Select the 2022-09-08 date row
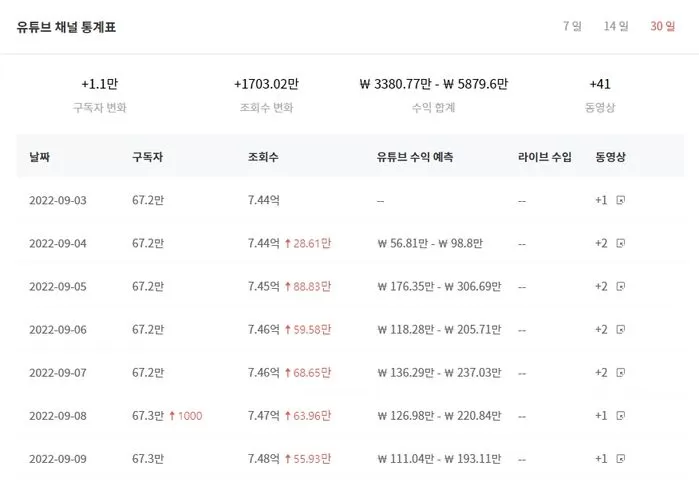This screenshot has height=490, width=699. click(x=58, y=415)
